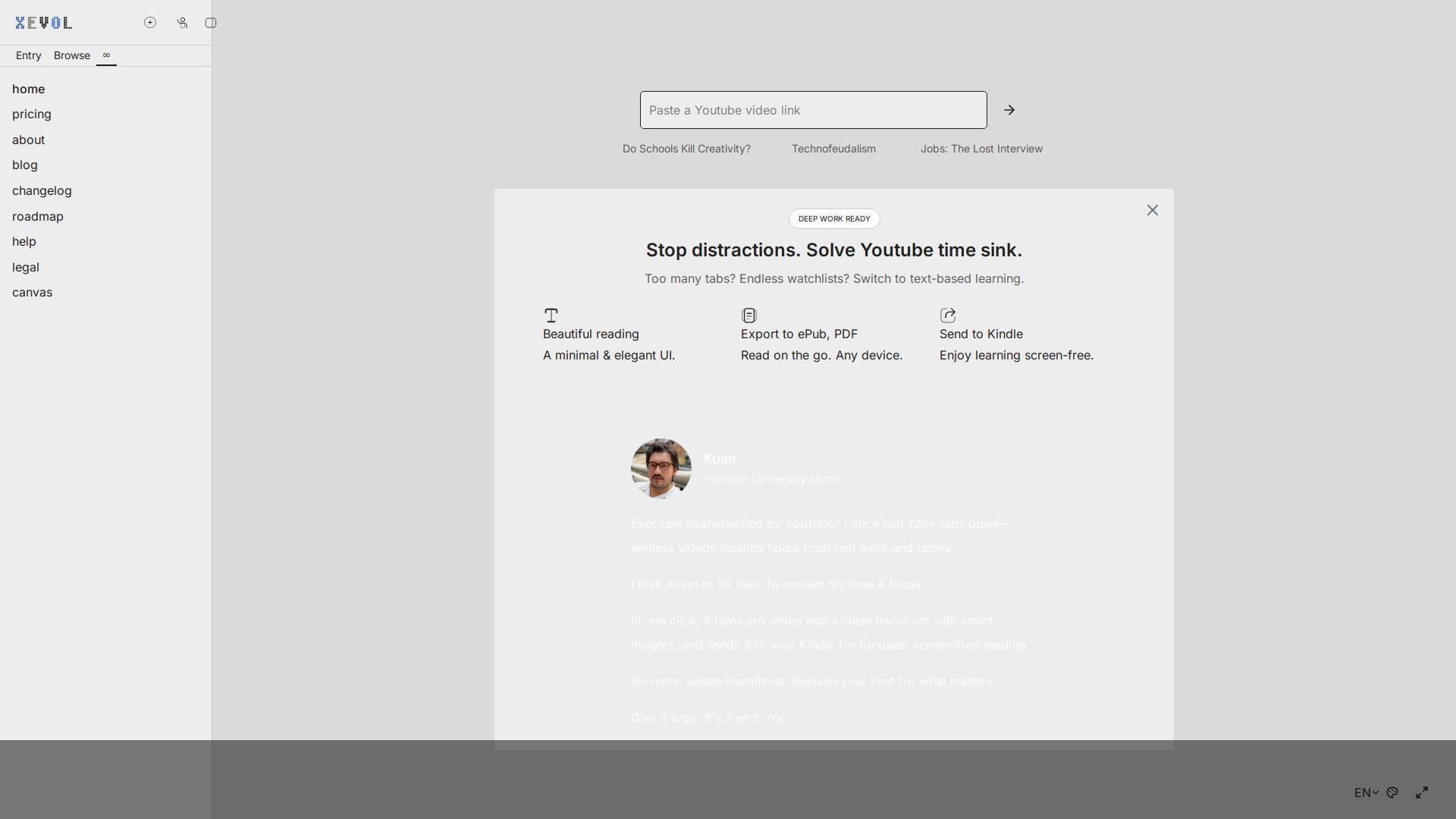The width and height of the screenshot is (1456, 819).
Task: Focus the Paste a Youtube video link field
Action: [x=813, y=110]
